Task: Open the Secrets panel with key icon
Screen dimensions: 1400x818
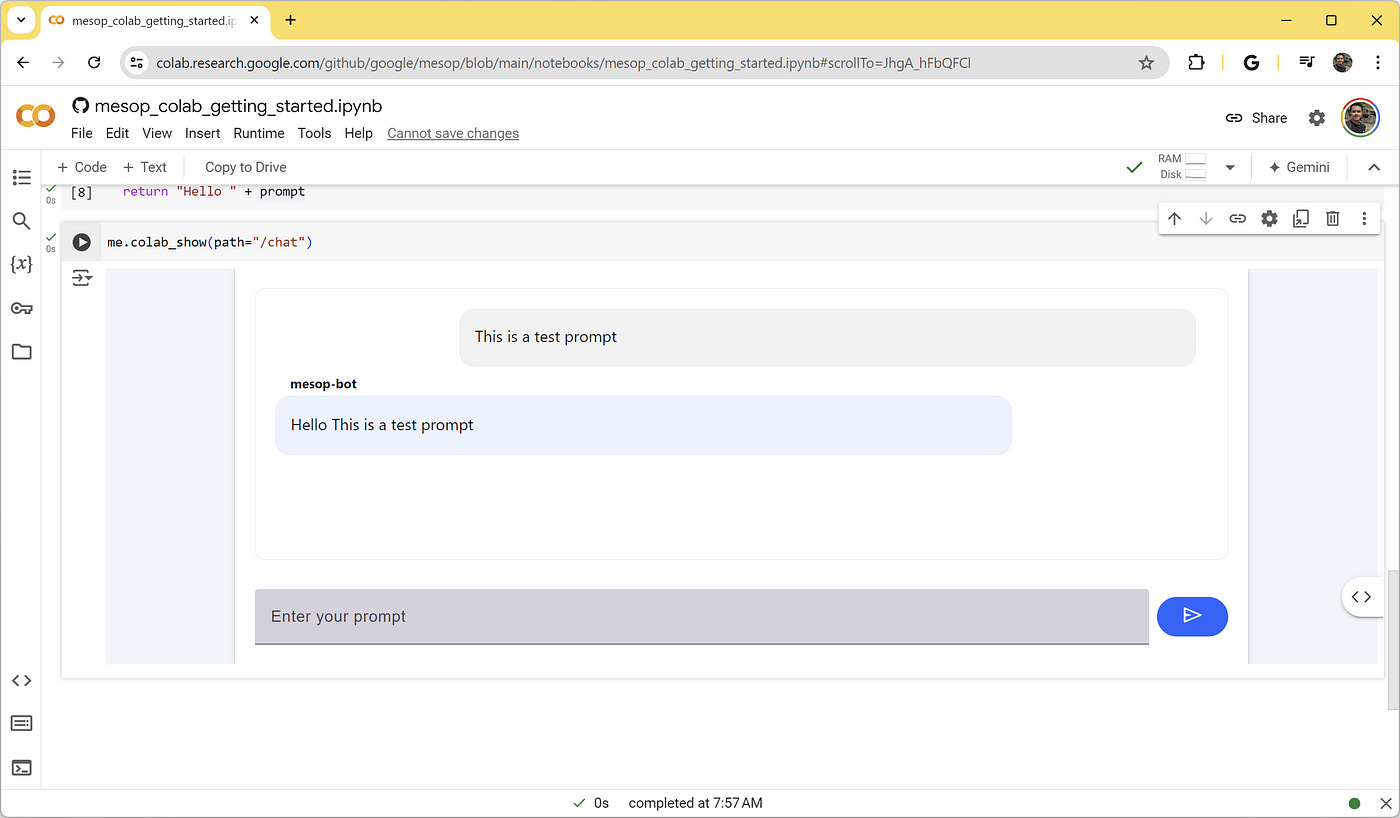Action: [21, 308]
